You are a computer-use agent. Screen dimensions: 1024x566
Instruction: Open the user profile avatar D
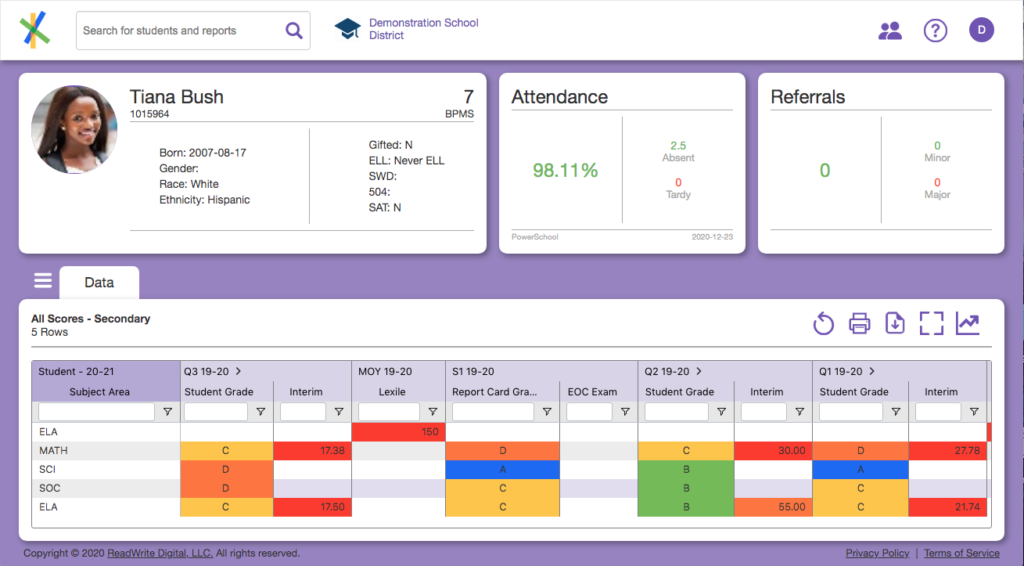pyautogui.click(x=981, y=31)
